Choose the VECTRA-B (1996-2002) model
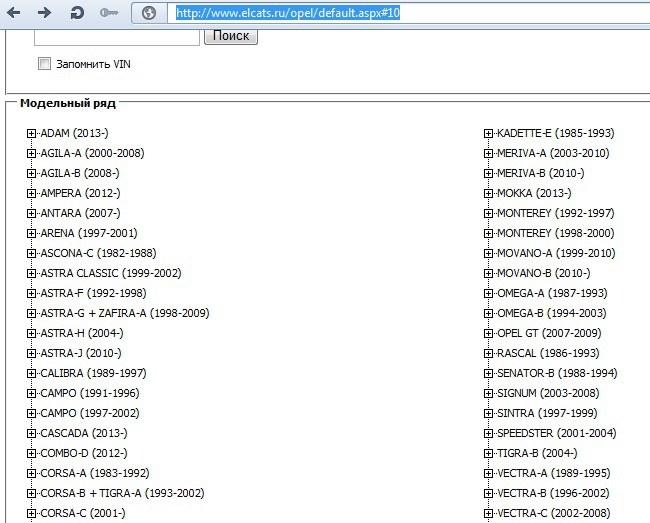The width and height of the screenshot is (650, 523). point(553,493)
